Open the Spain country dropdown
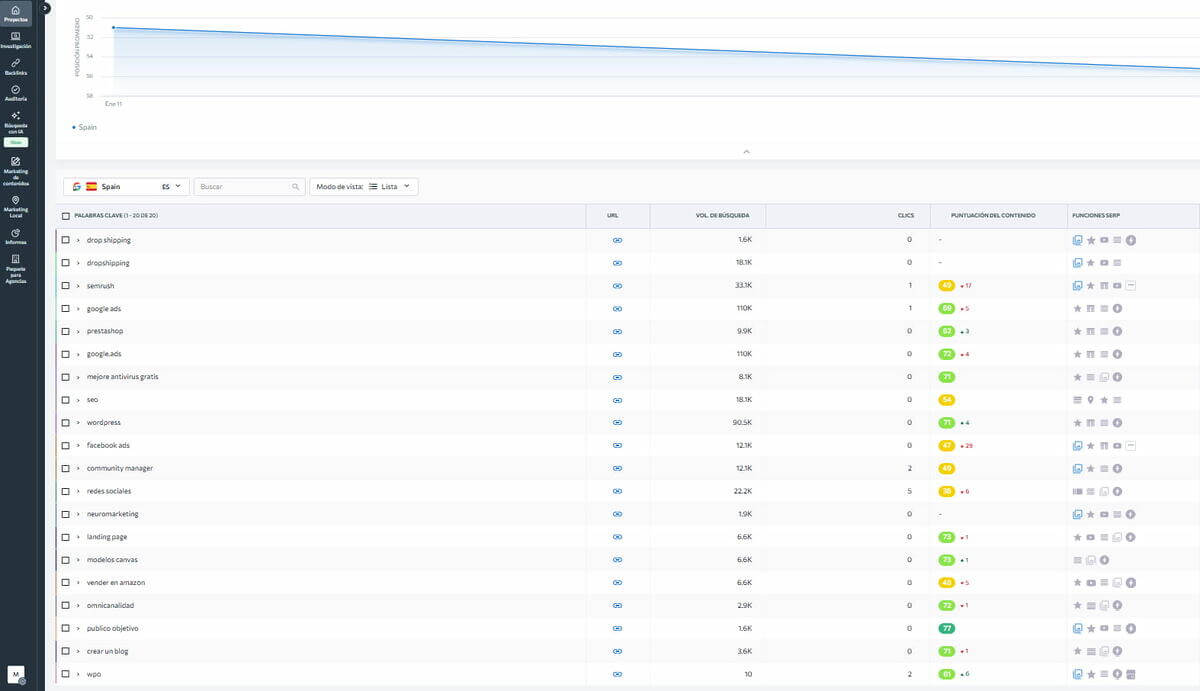 tap(125, 187)
